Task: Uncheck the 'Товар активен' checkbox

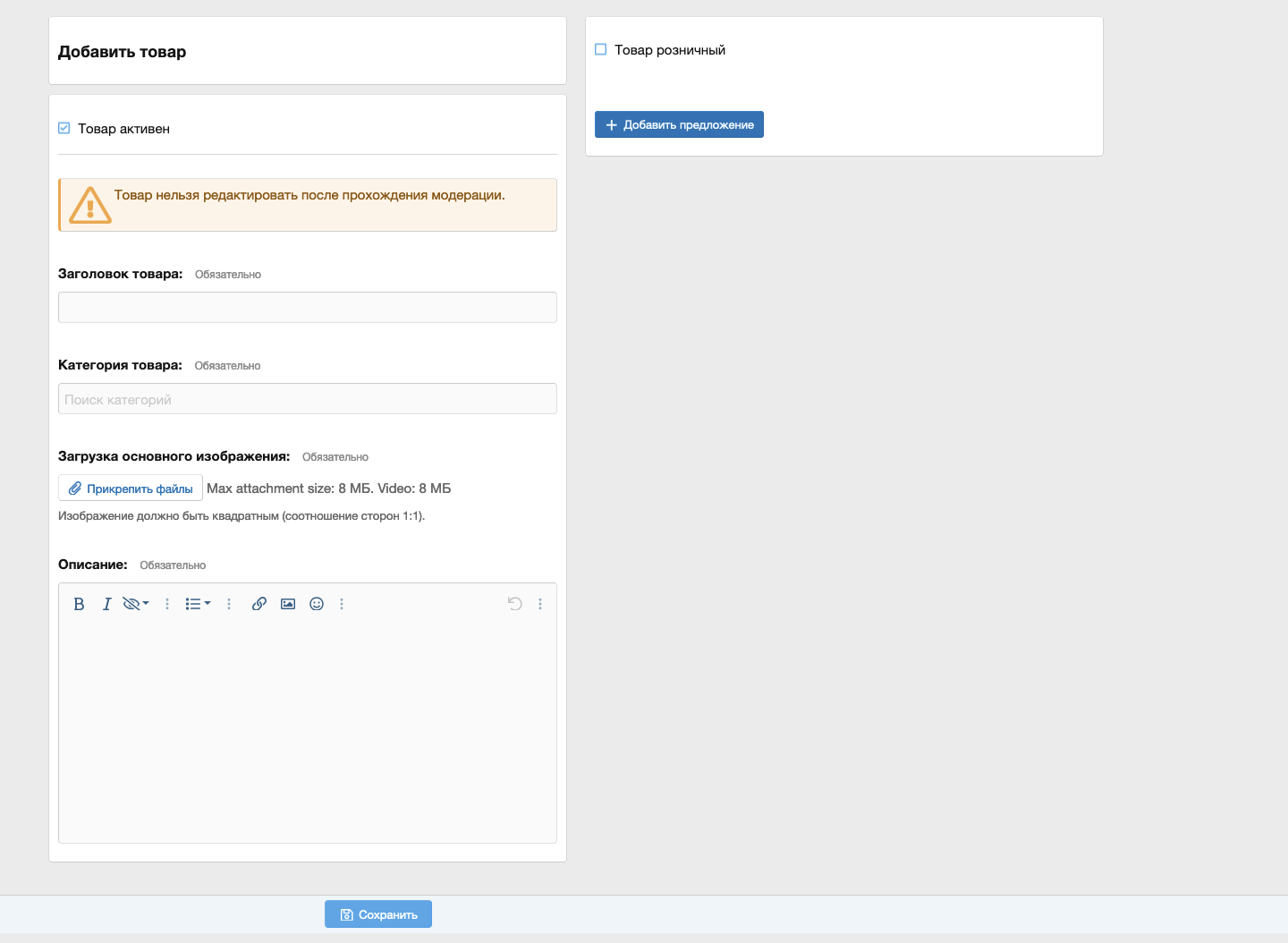Action: click(x=64, y=128)
